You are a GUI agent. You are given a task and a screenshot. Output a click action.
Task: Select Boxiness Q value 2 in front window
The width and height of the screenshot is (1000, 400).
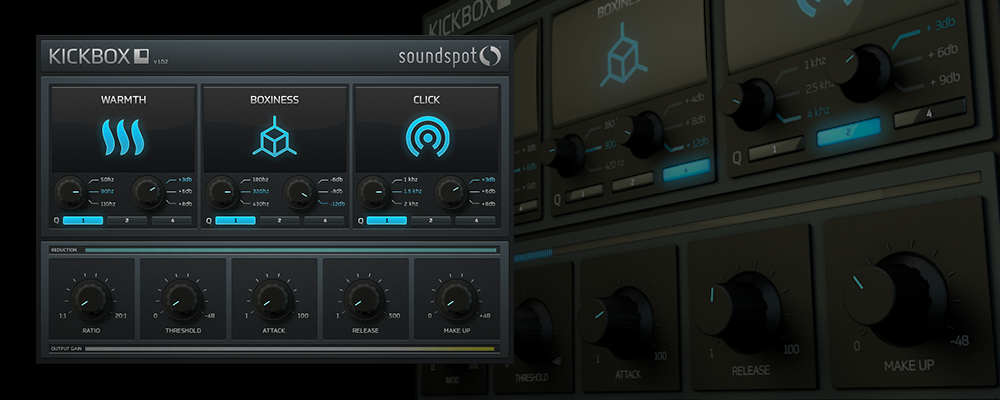[x=279, y=220]
